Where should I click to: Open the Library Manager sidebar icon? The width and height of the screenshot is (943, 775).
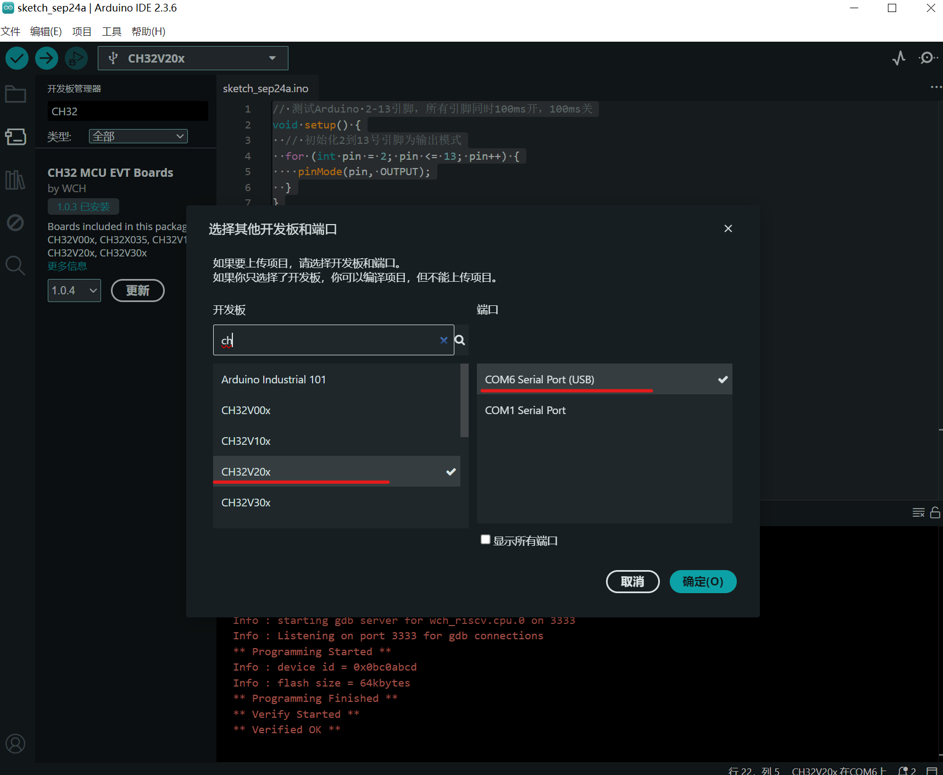pyautogui.click(x=15, y=180)
